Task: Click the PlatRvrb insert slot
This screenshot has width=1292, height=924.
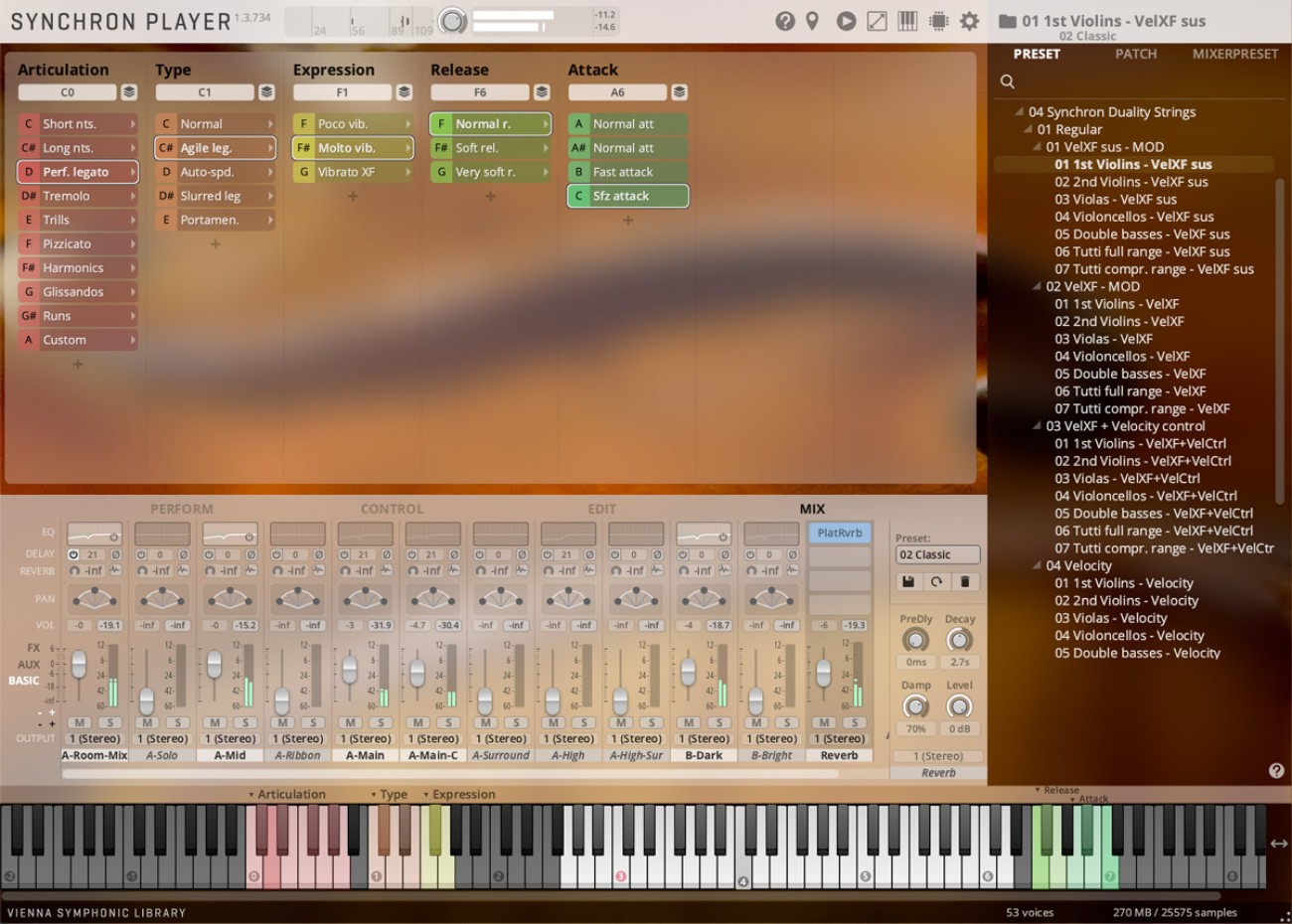Action: coord(841,533)
